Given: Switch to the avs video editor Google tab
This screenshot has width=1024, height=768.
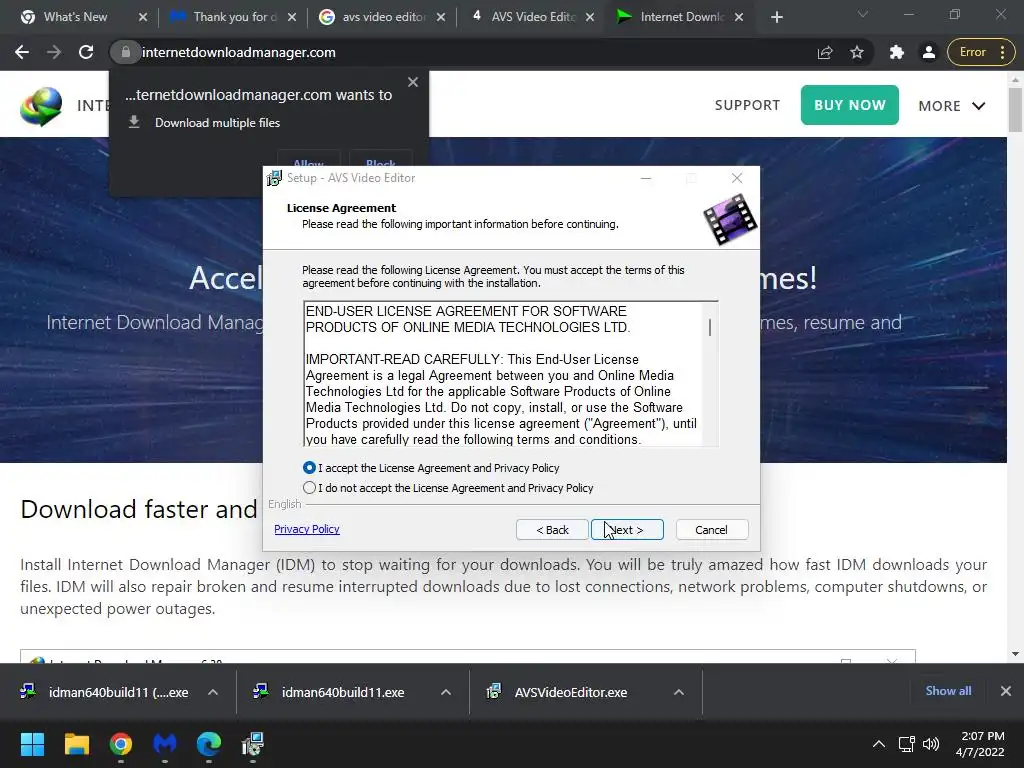Looking at the screenshot, I should (x=384, y=17).
